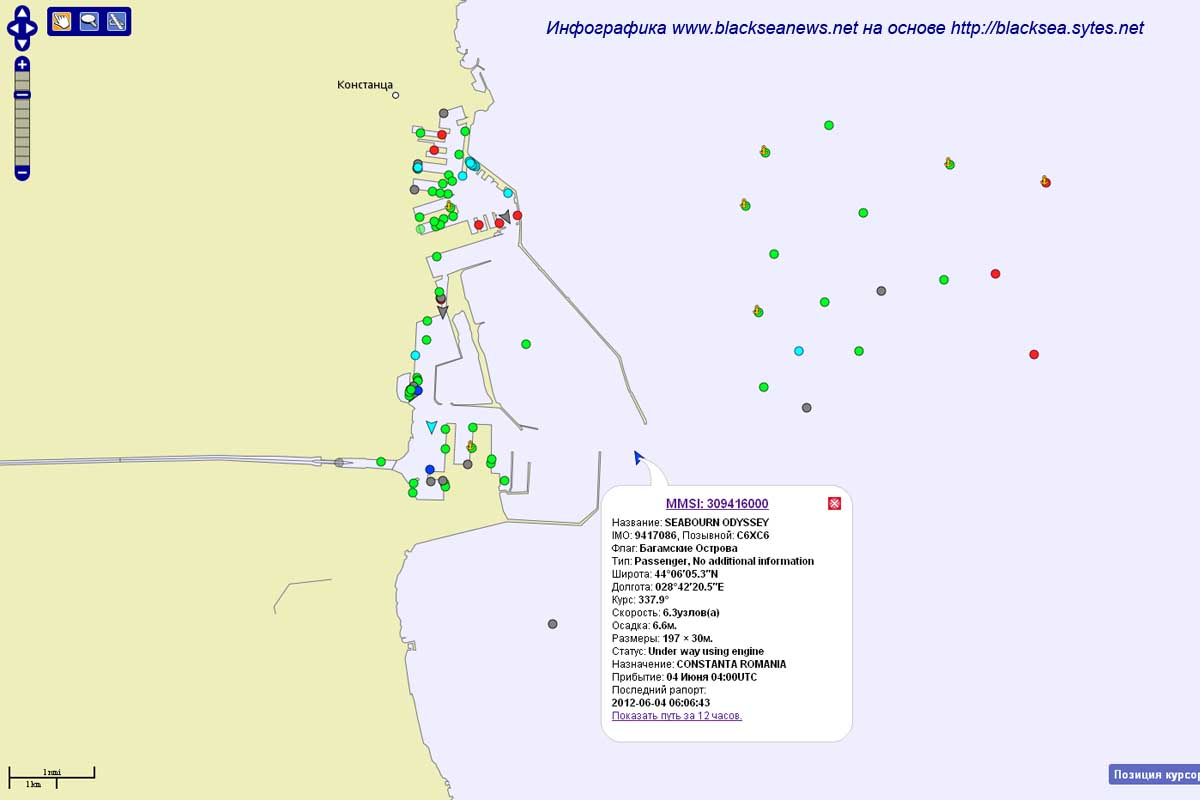Pan the map right with arrow
Screen dimensions: 1200x800
pos(32,28)
